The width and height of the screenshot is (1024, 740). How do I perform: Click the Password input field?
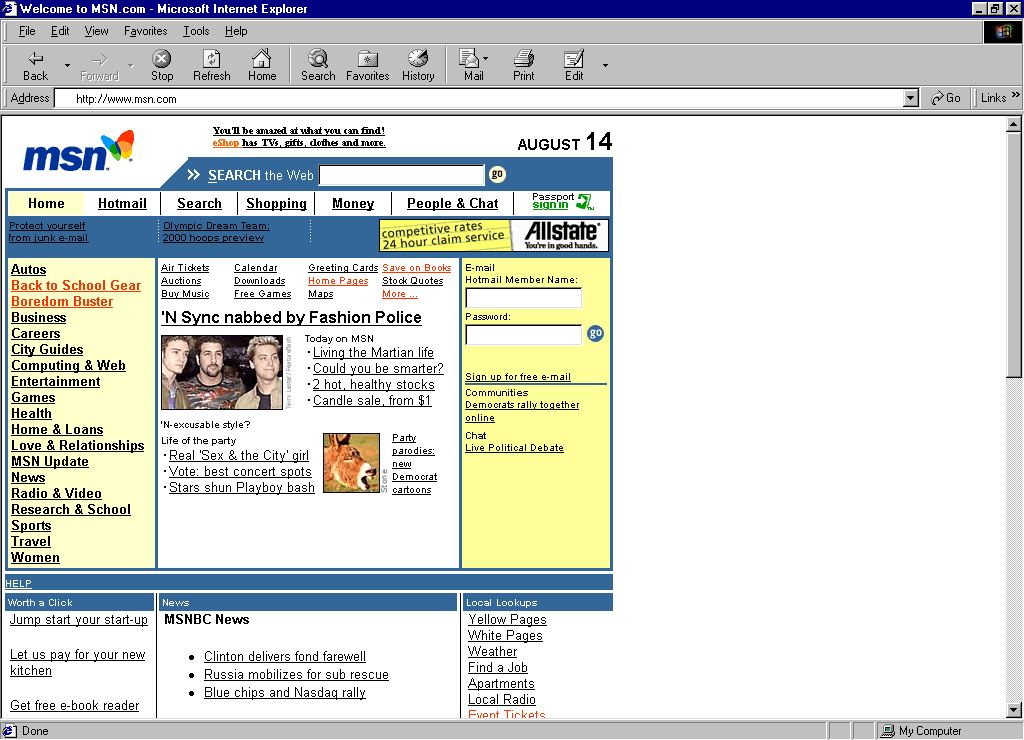(523, 335)
